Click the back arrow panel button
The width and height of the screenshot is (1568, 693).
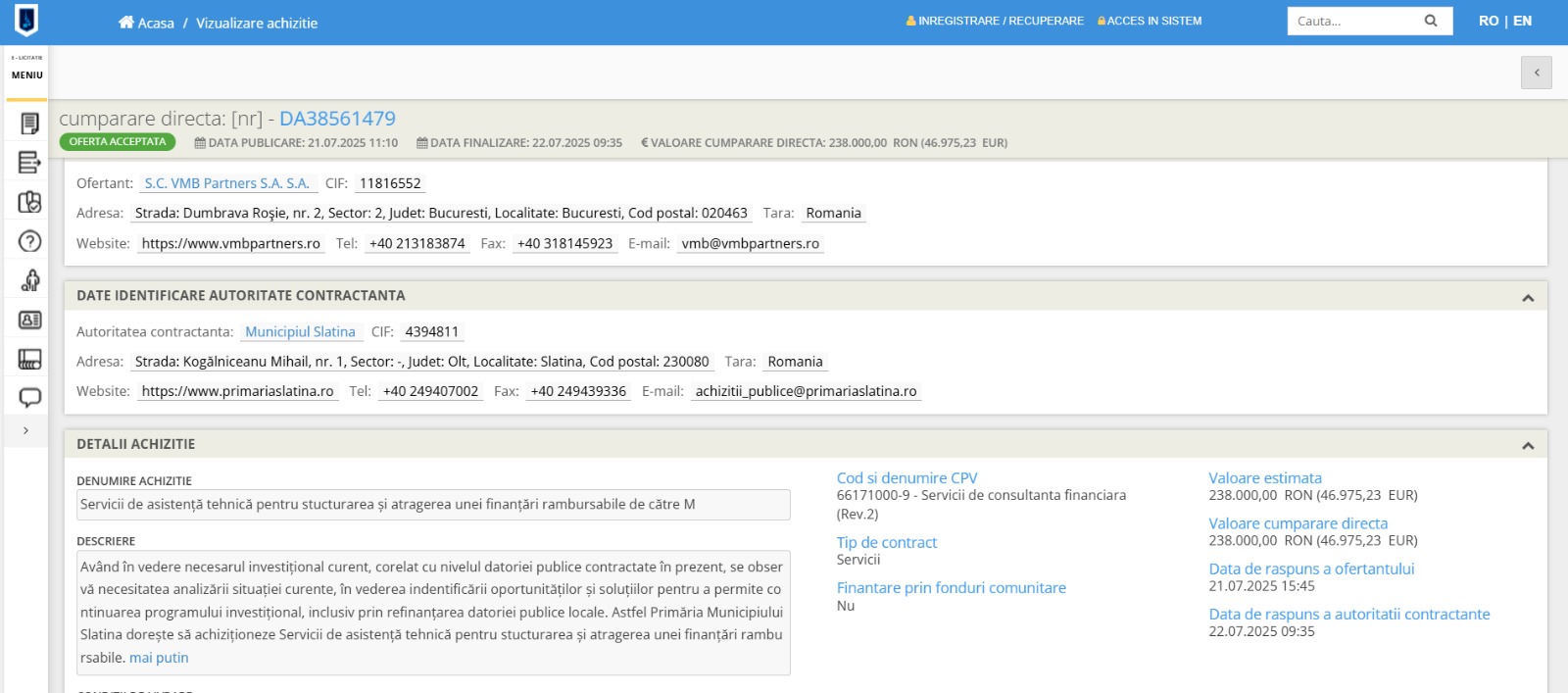point(1537,73)
